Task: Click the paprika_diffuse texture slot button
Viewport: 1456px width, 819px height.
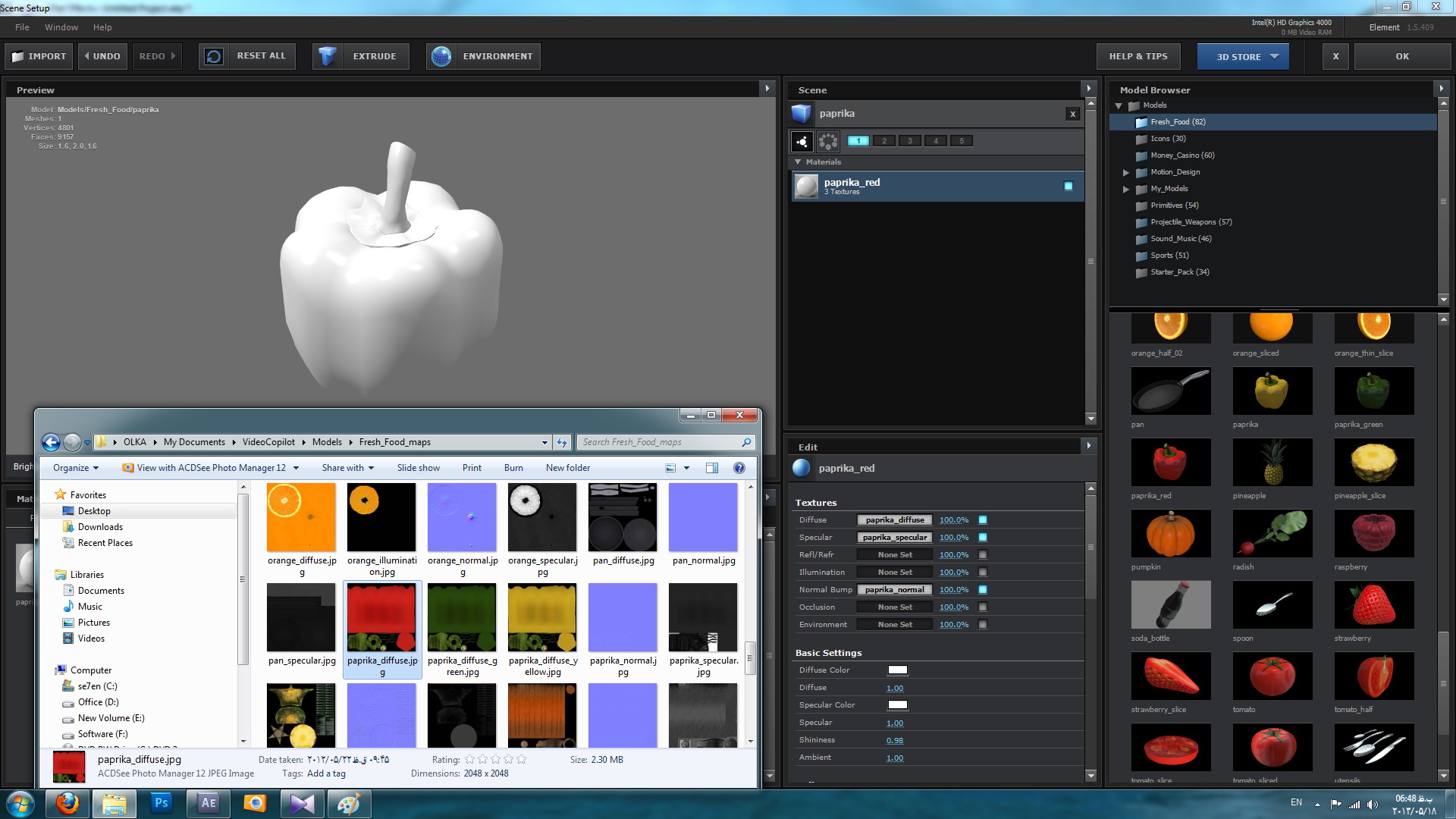Action: [895, 520]
